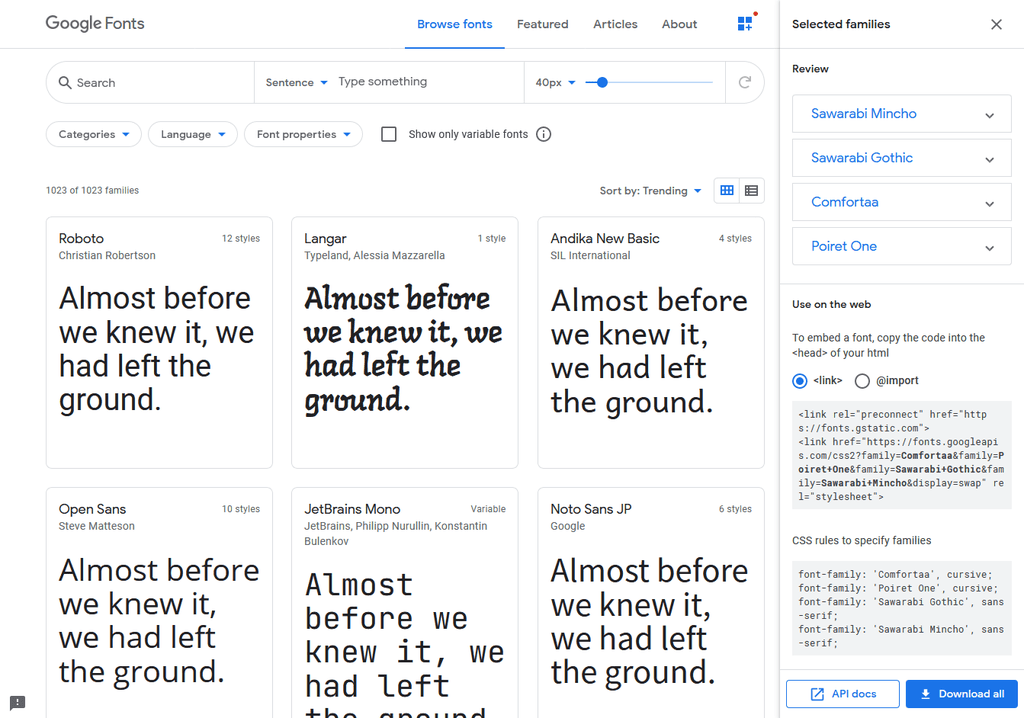Expand the Sawarabi Mincho family entry
Screen dimensions: 1024x718
click(901, 114)
